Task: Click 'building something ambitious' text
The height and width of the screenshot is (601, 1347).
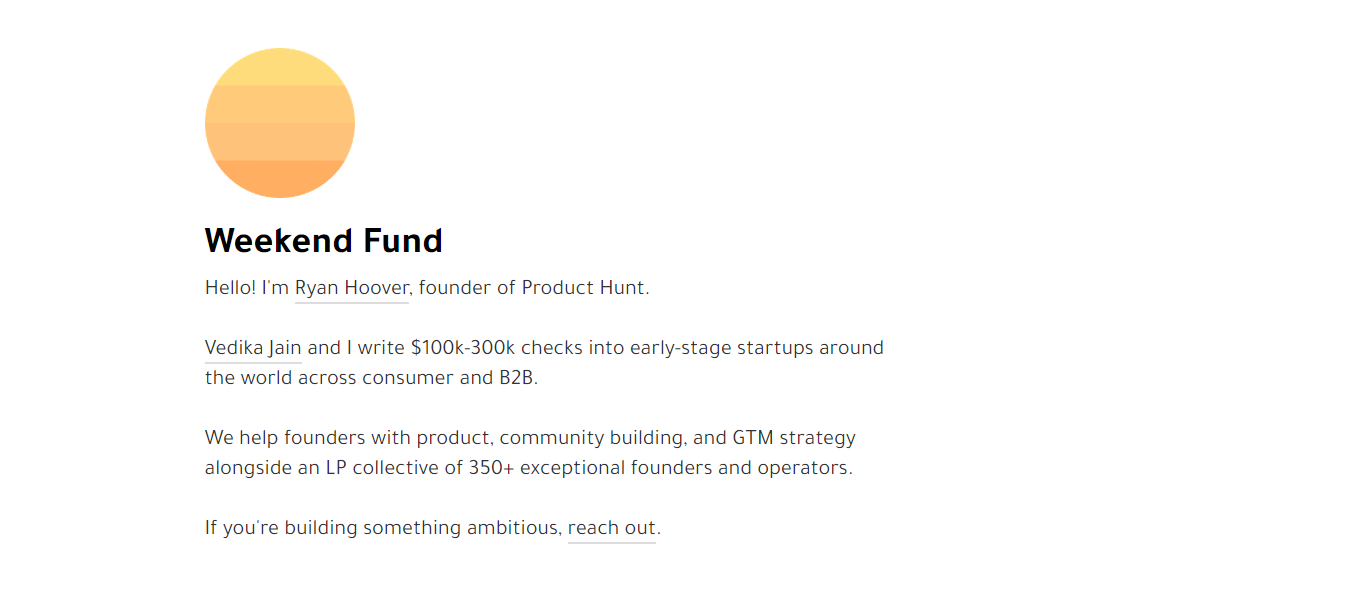Action: [422, 528]
